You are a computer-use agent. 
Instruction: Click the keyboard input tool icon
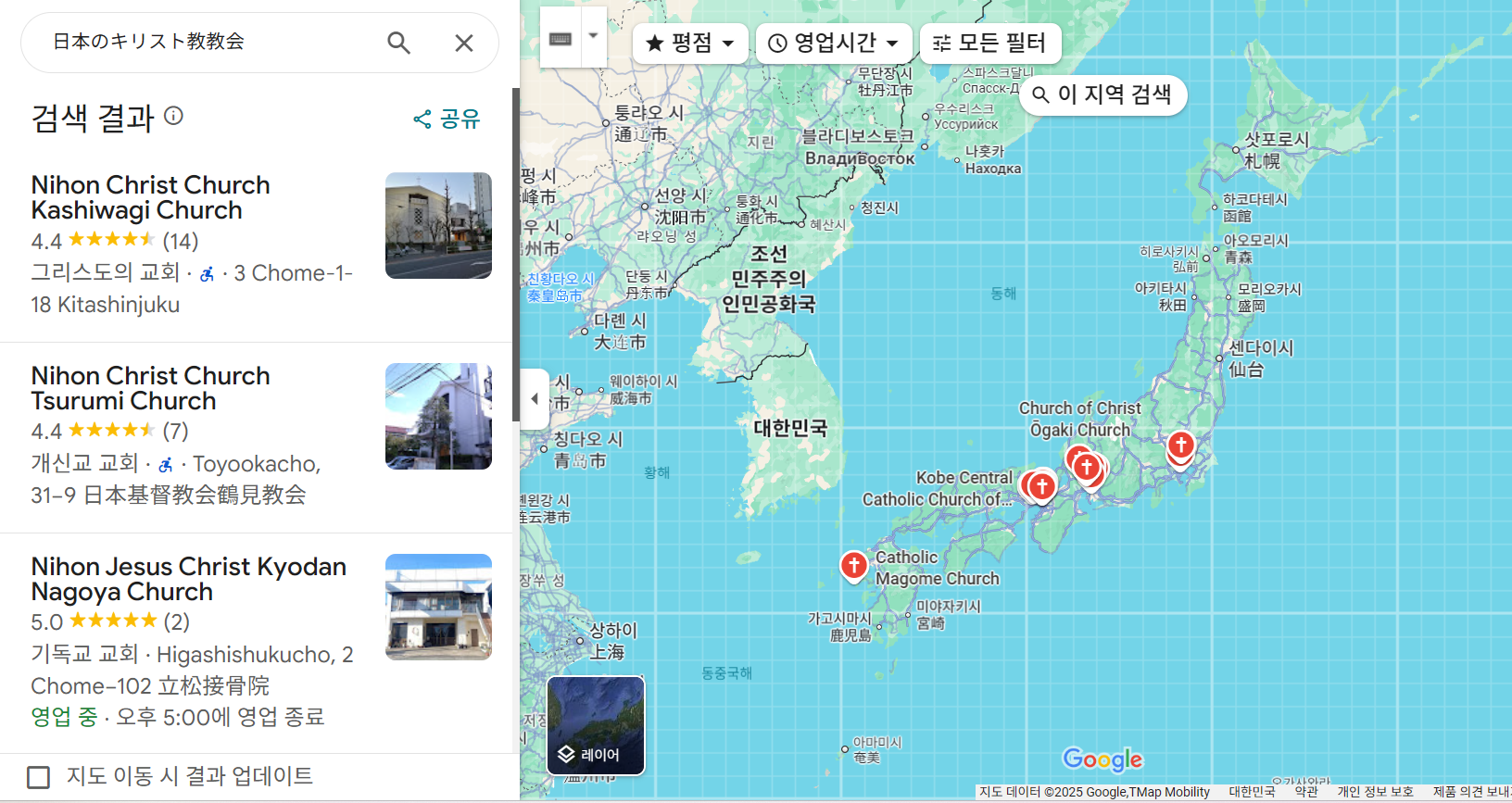(561, 38)
